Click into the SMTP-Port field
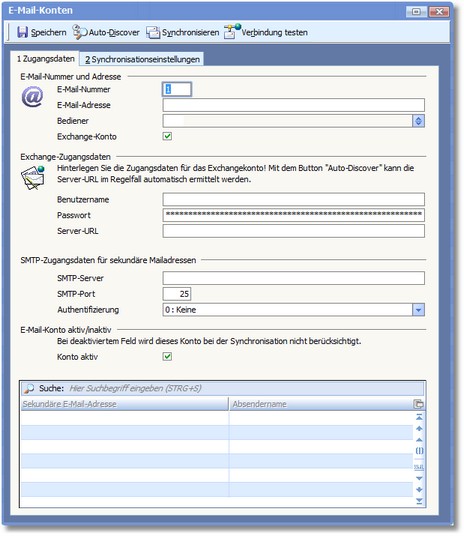Viewport: 464px width, 536px height. (x=177, y=294)
